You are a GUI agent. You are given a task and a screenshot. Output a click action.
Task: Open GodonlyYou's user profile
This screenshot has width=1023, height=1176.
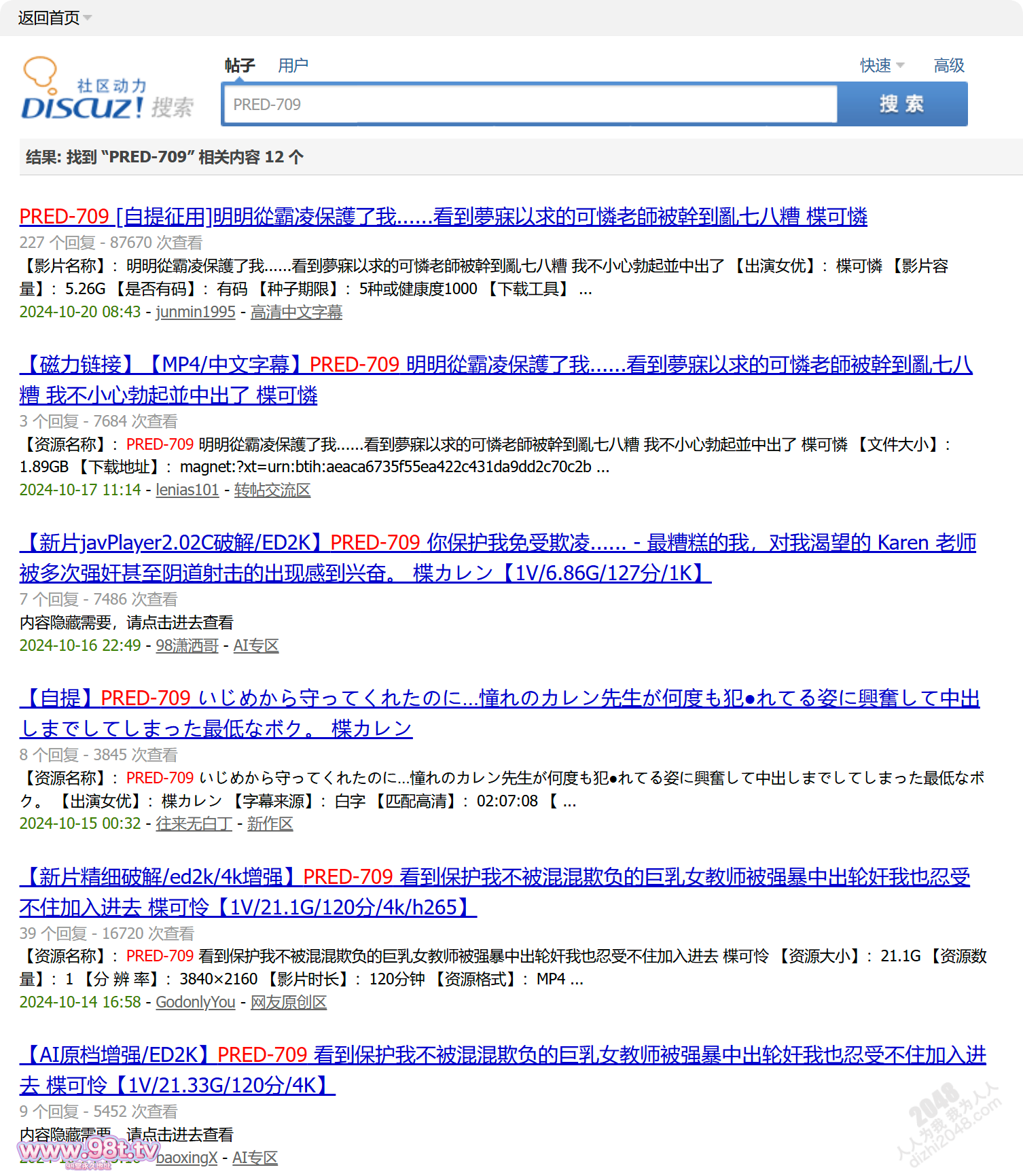[x=196, y=1002]
